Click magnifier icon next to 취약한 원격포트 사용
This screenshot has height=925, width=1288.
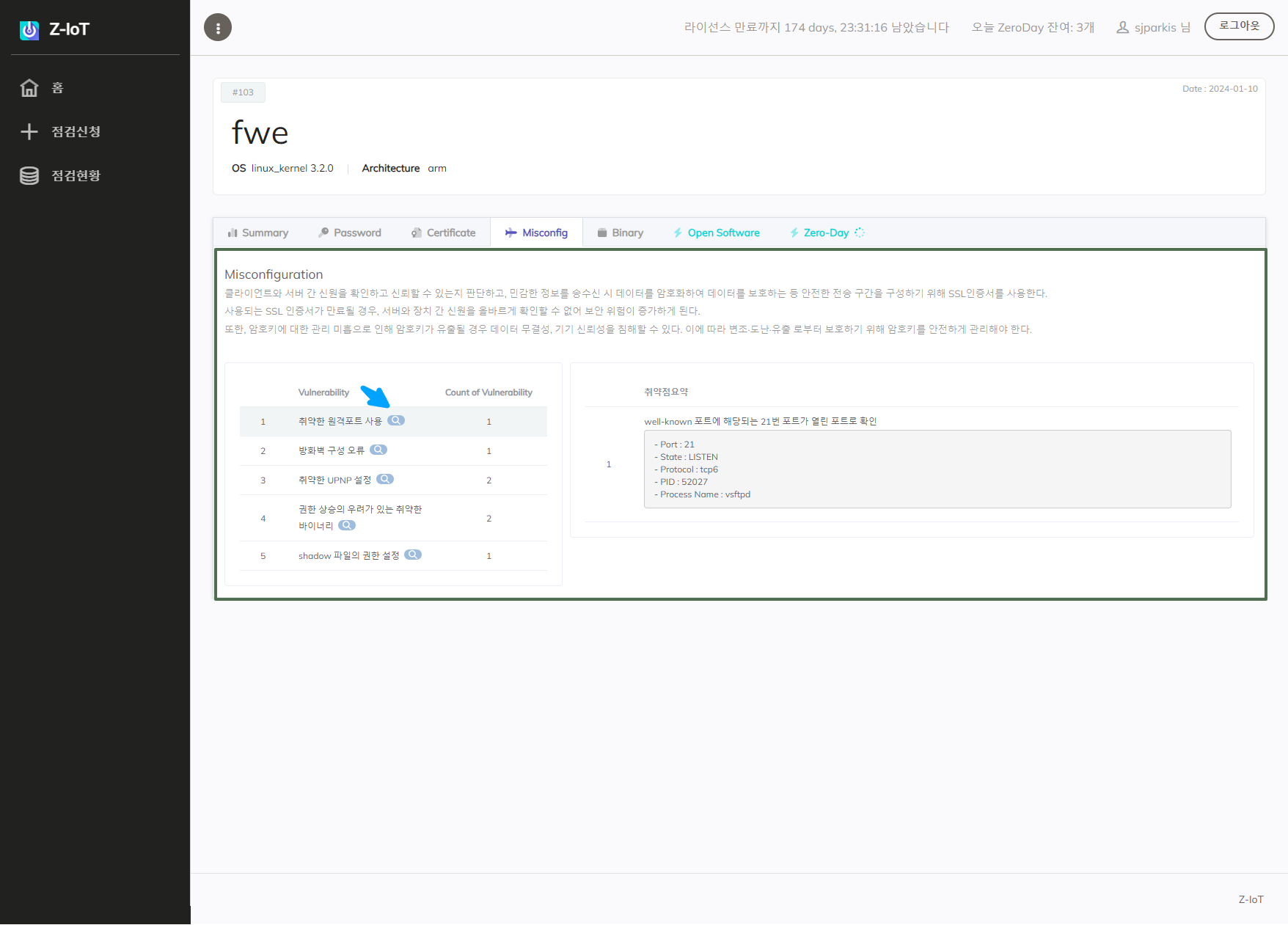(396, 421)
